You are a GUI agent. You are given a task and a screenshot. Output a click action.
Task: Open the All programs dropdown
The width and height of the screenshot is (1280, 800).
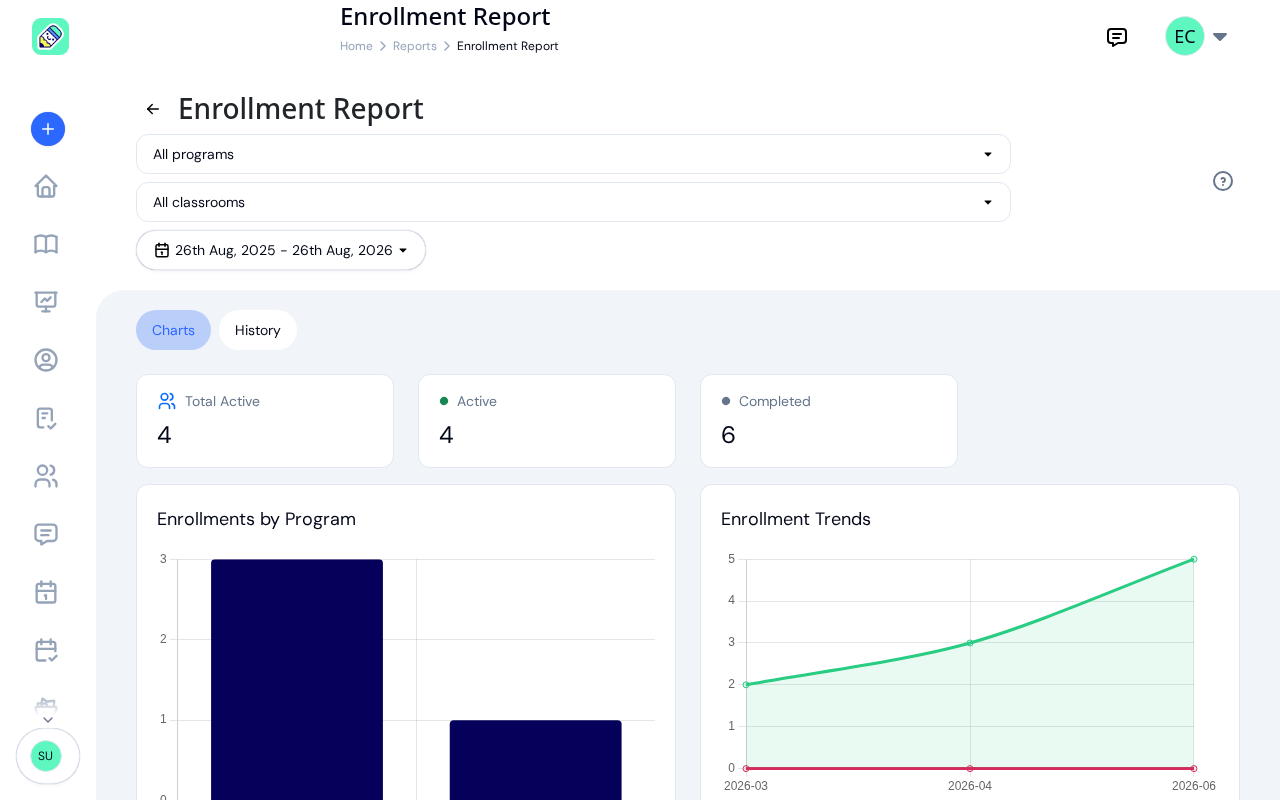tap(573, 154)
